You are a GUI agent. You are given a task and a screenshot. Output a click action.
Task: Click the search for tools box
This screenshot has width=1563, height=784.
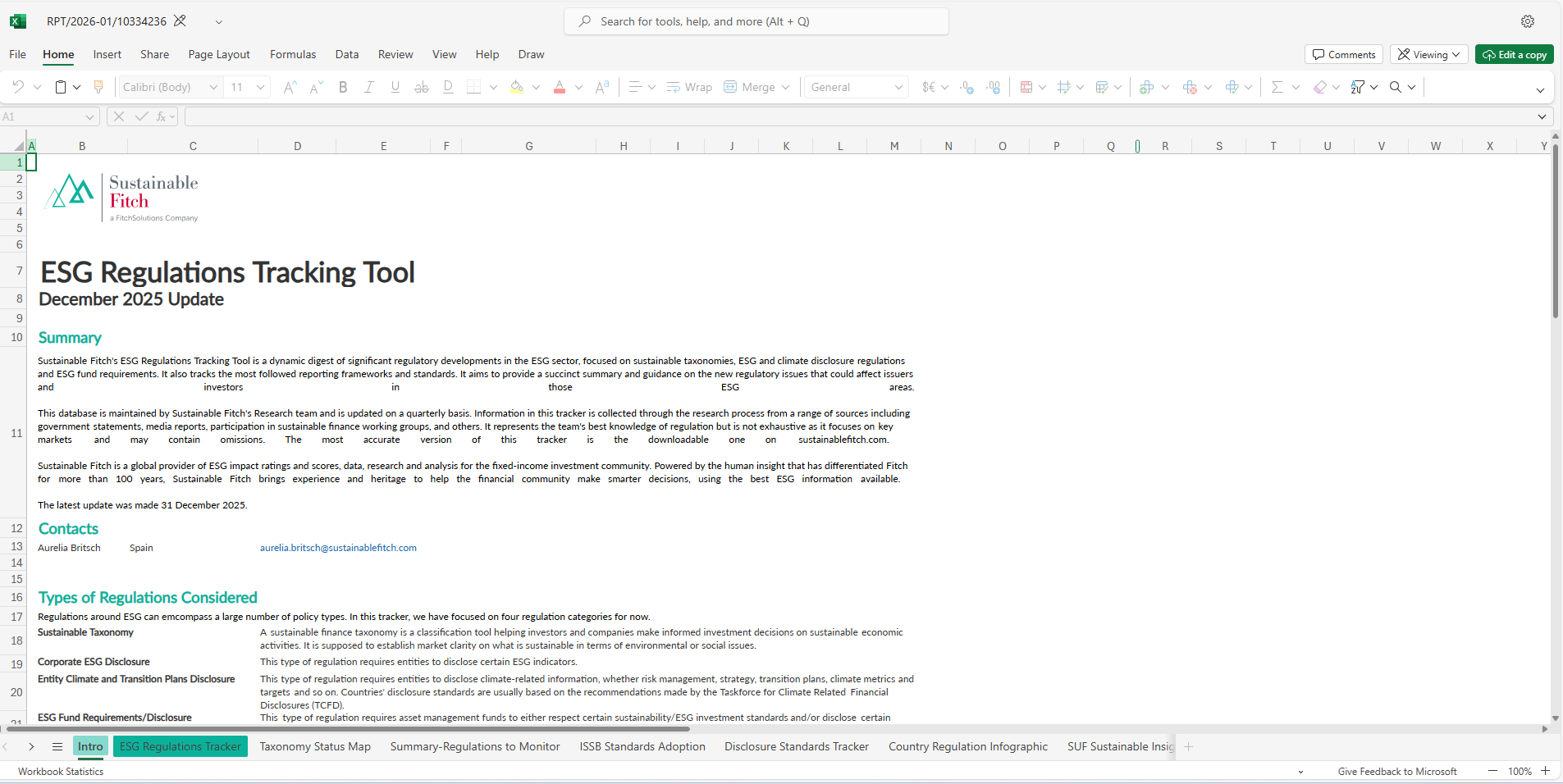(756, 21)
